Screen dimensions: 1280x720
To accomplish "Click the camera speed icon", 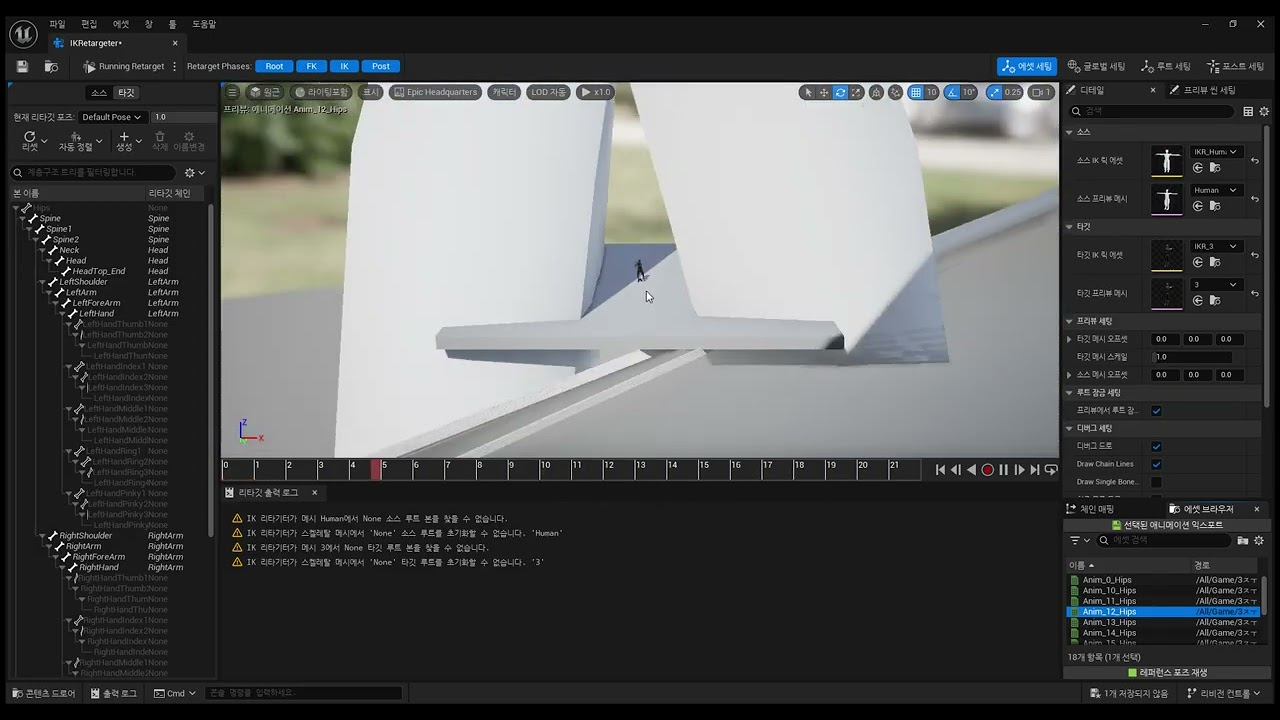I will [1041, 92].
